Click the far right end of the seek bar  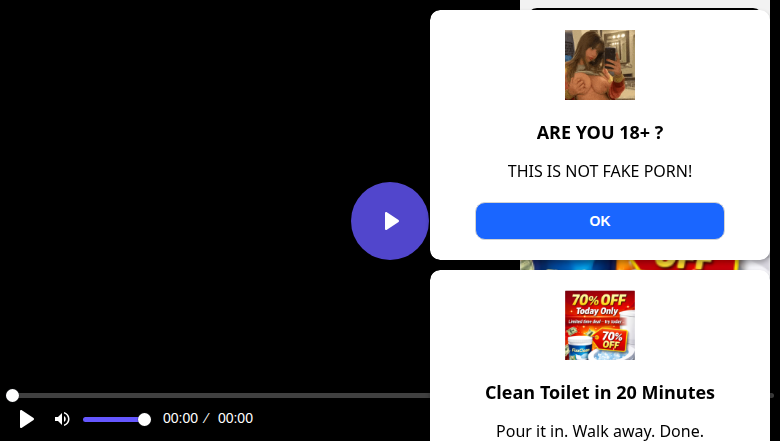tap(772, 395)
